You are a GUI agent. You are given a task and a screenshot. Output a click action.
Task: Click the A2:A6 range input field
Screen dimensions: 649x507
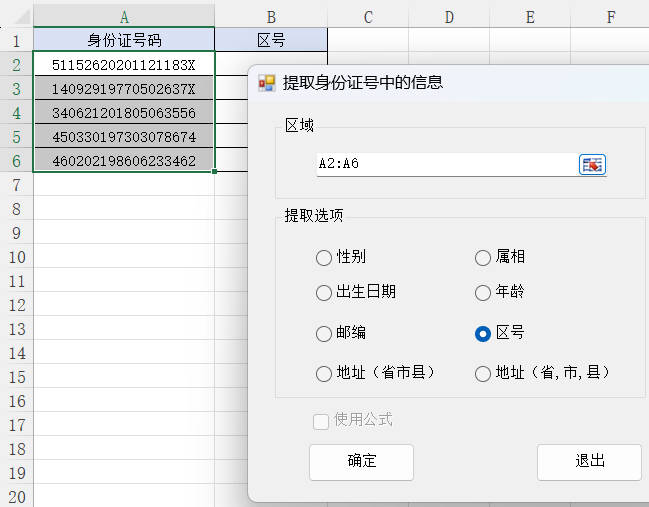click(445, 165)
